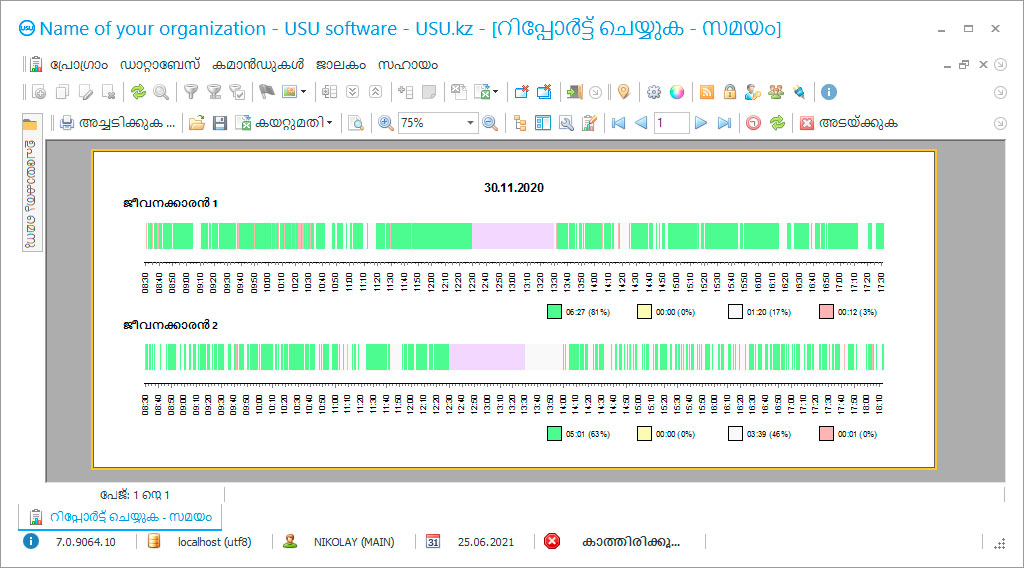Click the double-chevron expand down icon
The width and height of the screenshot is (1024, 568).
pyautogui.click(x=353, y=92)
